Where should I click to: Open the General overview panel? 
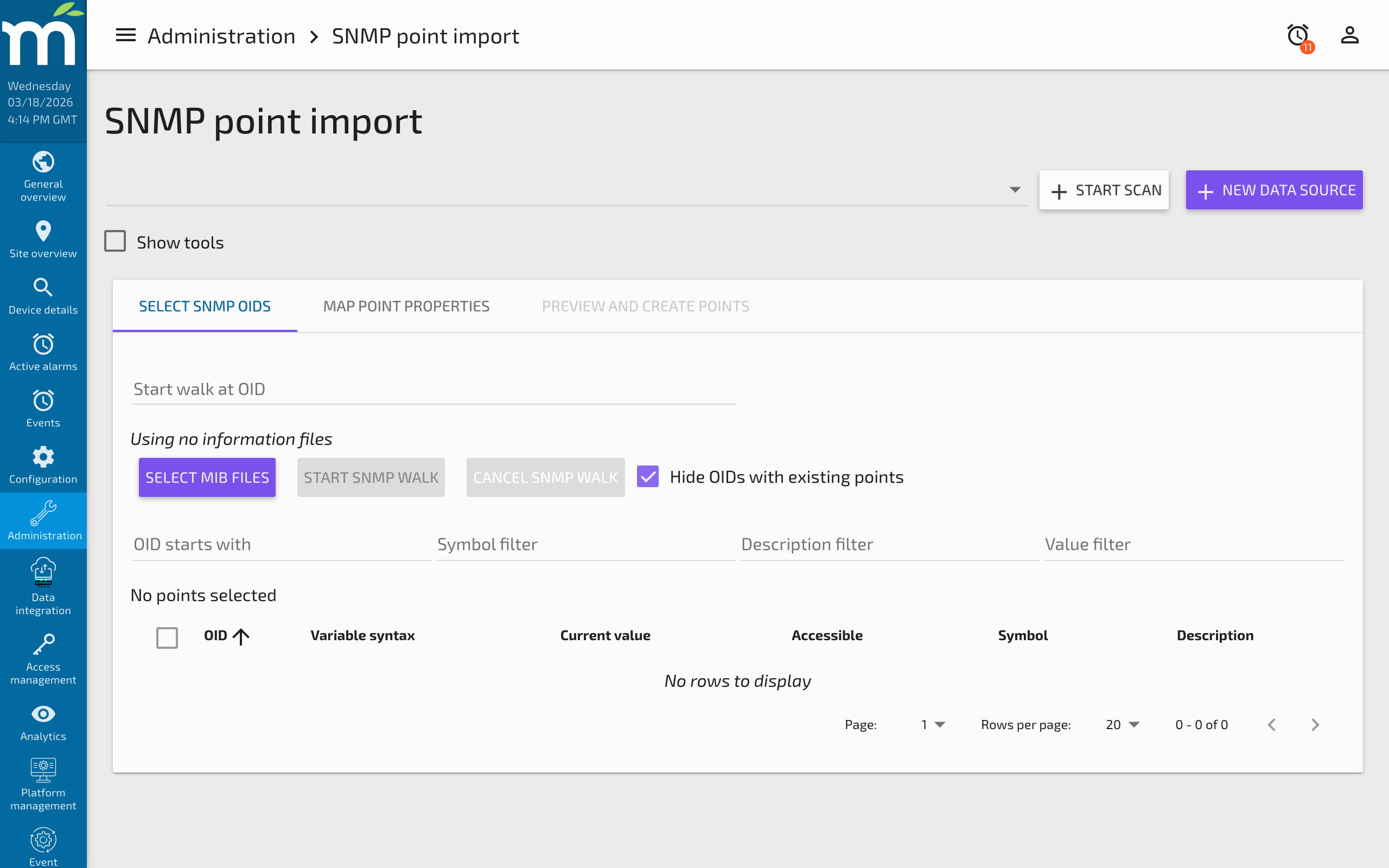(x=43, y=176)
